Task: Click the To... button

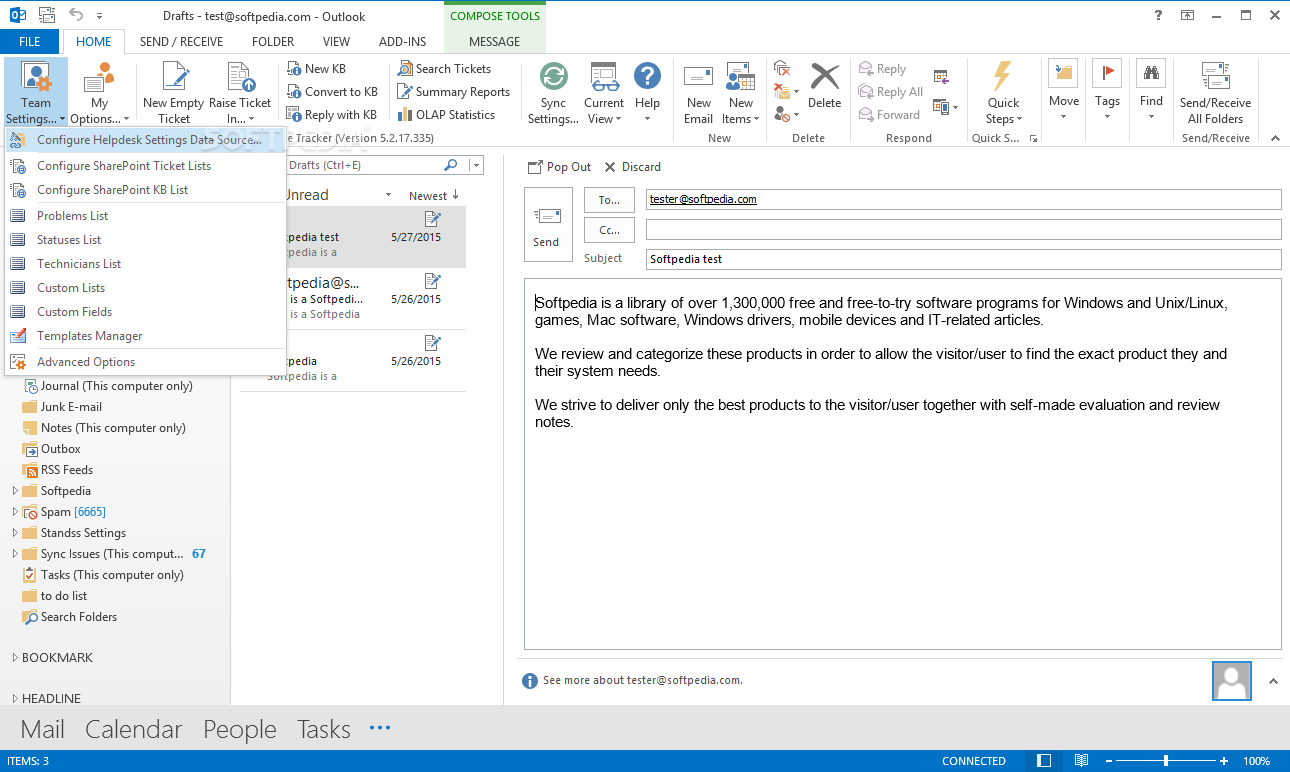Action: tap(609, 200)
